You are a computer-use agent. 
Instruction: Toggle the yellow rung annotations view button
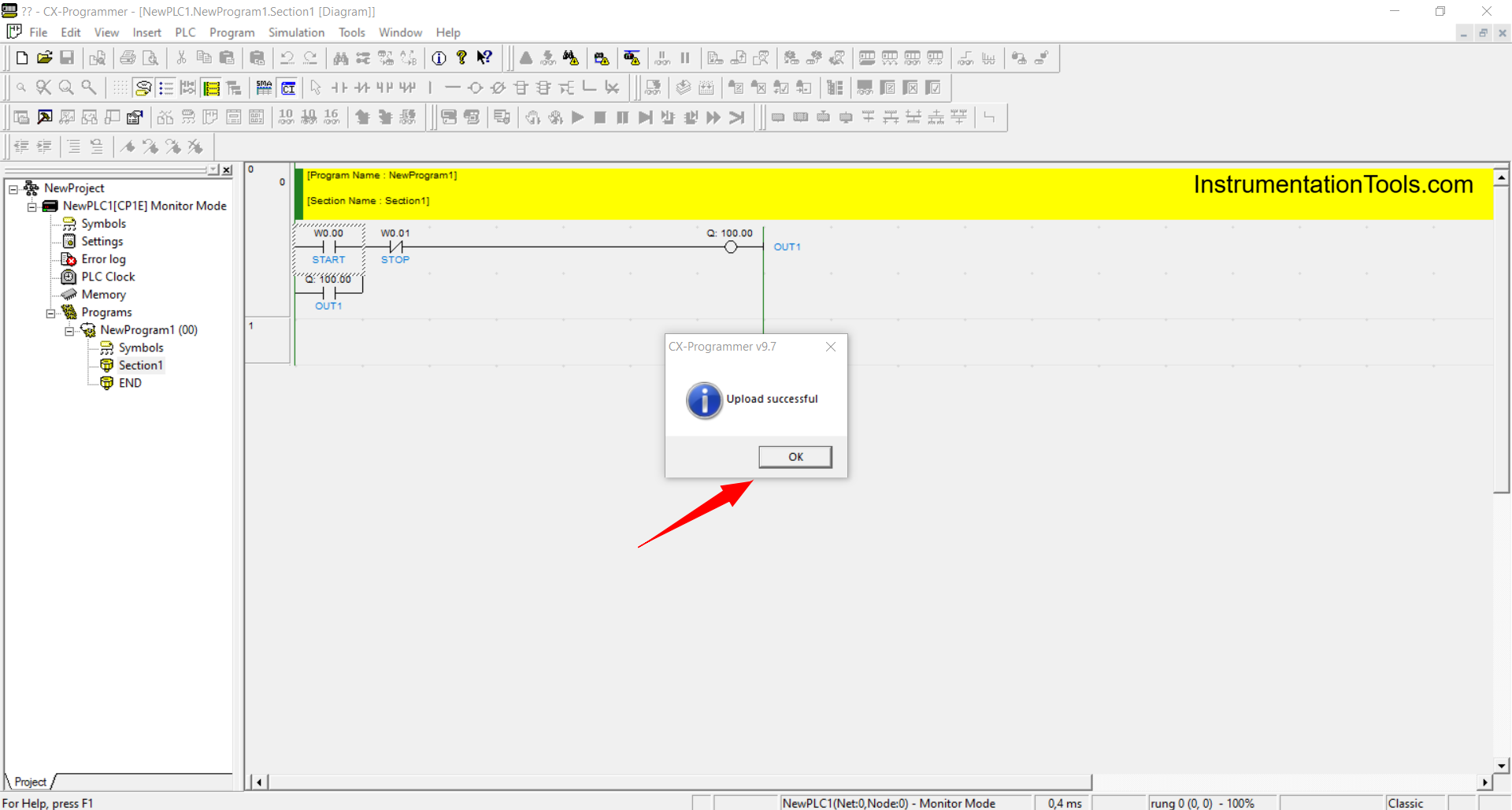(x=211, y=87)
